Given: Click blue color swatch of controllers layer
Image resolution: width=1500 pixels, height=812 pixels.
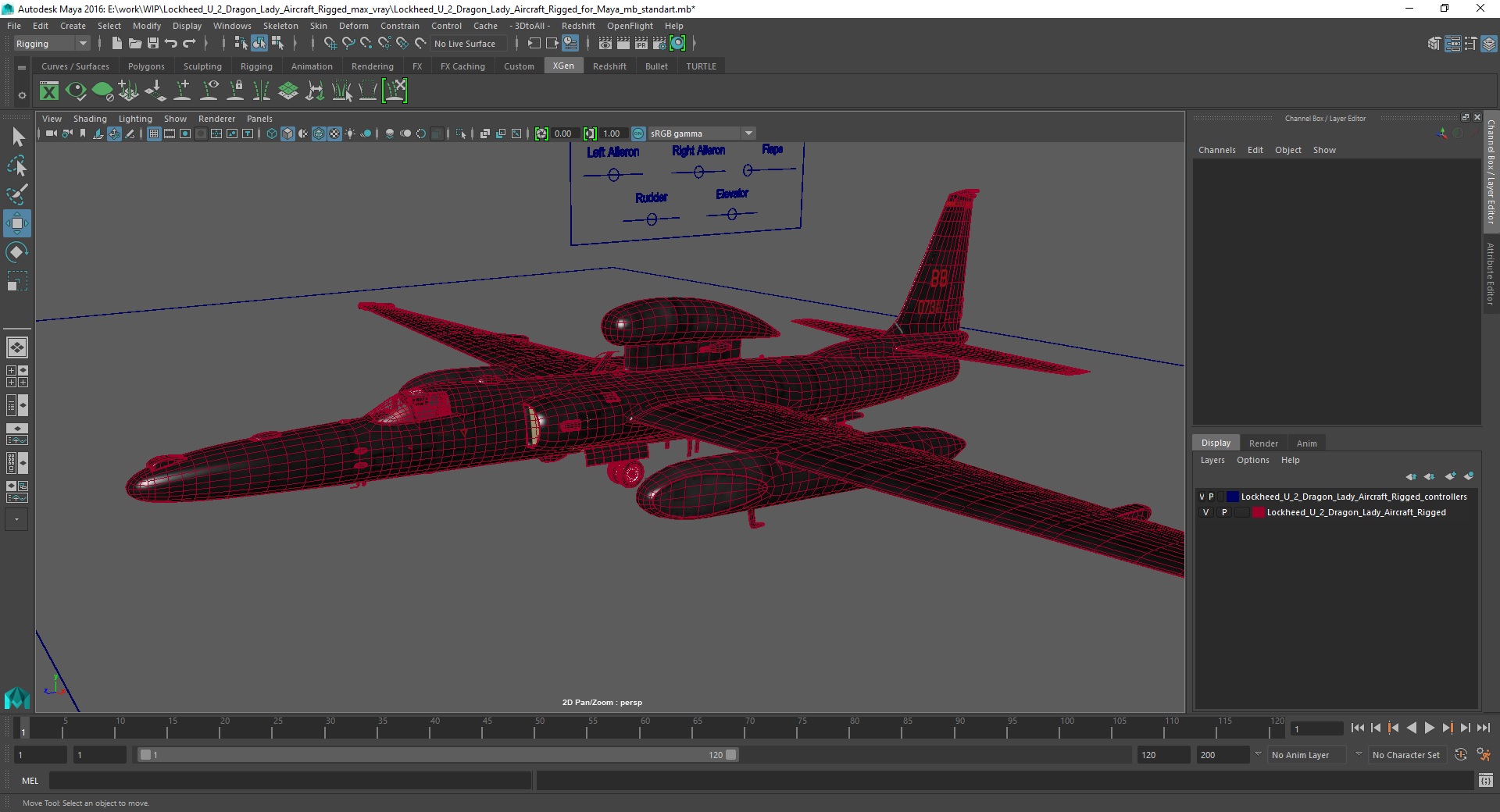Looking at the screenshot, I should pyautogui.click(x=1233, y=497).
